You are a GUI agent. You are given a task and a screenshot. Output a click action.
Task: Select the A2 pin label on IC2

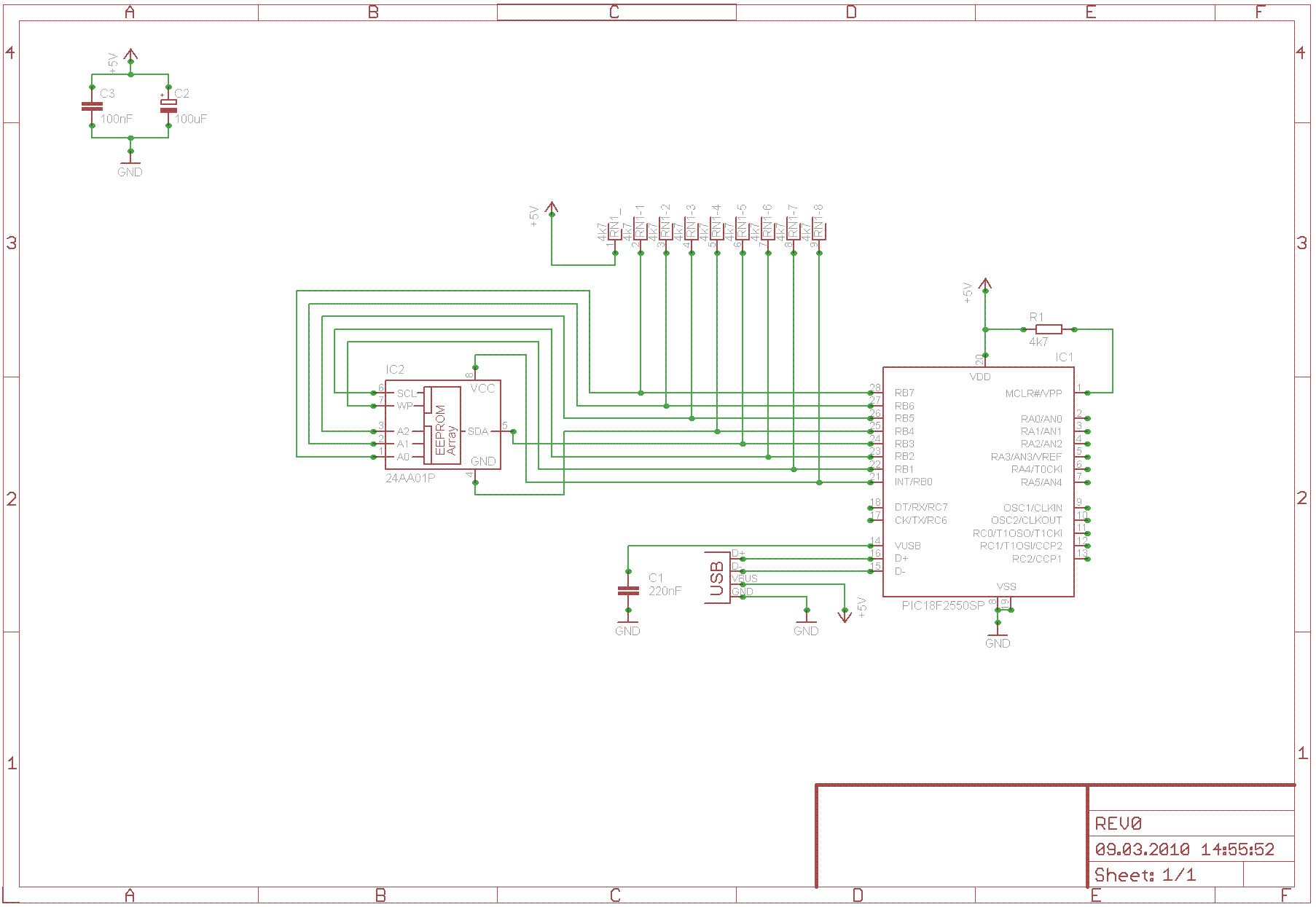(x=403, y=431)
